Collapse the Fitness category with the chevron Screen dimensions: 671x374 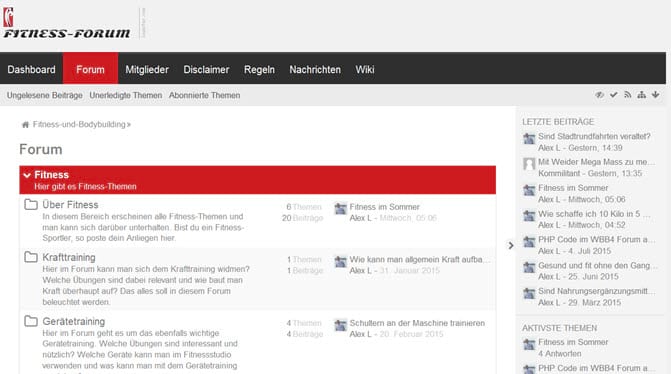tap(27, 175)
